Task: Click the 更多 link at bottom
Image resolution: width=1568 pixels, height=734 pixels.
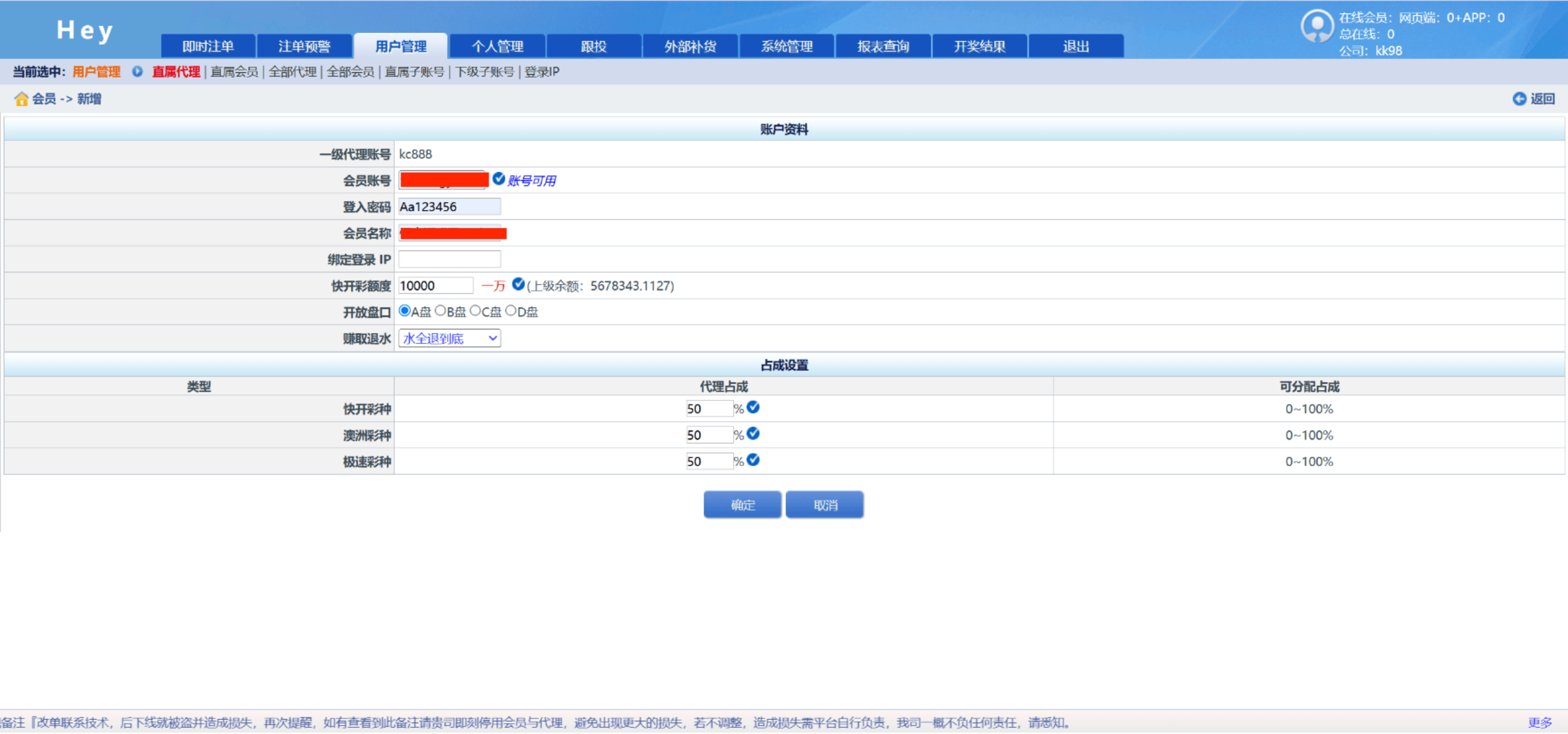Action: 1539,722
